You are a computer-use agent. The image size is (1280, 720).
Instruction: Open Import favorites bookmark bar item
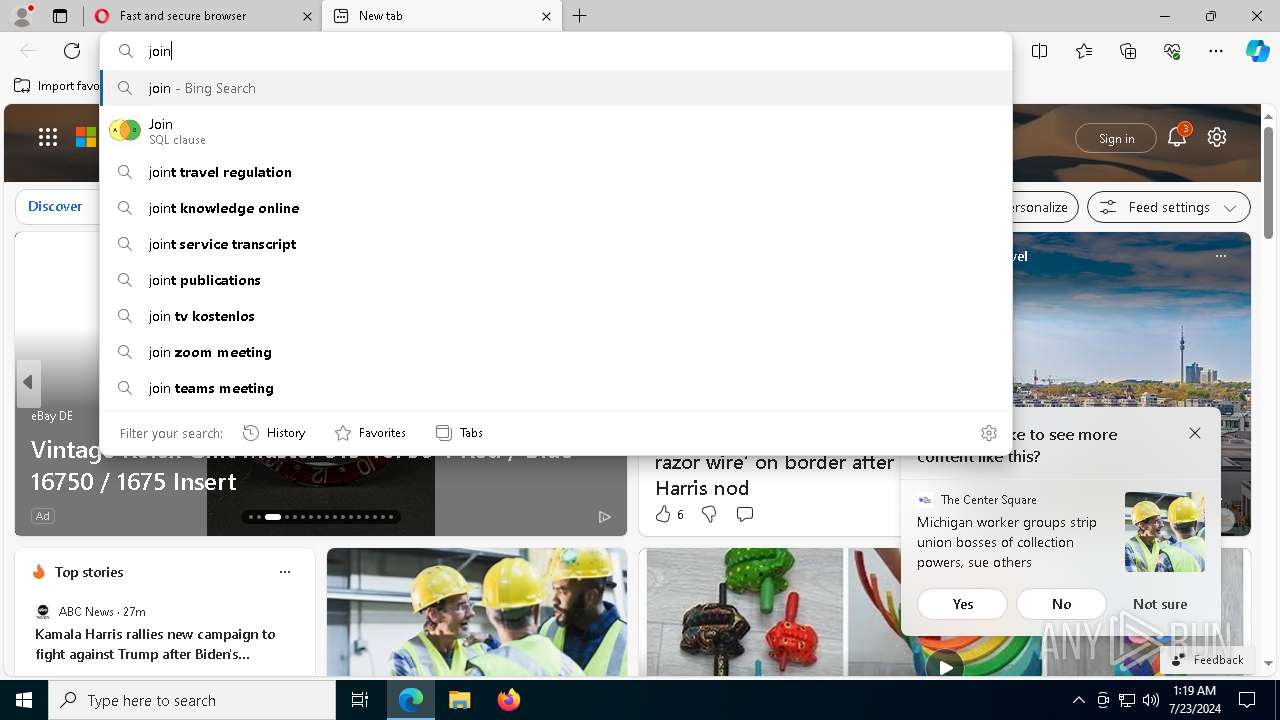(x=57, y=86)
